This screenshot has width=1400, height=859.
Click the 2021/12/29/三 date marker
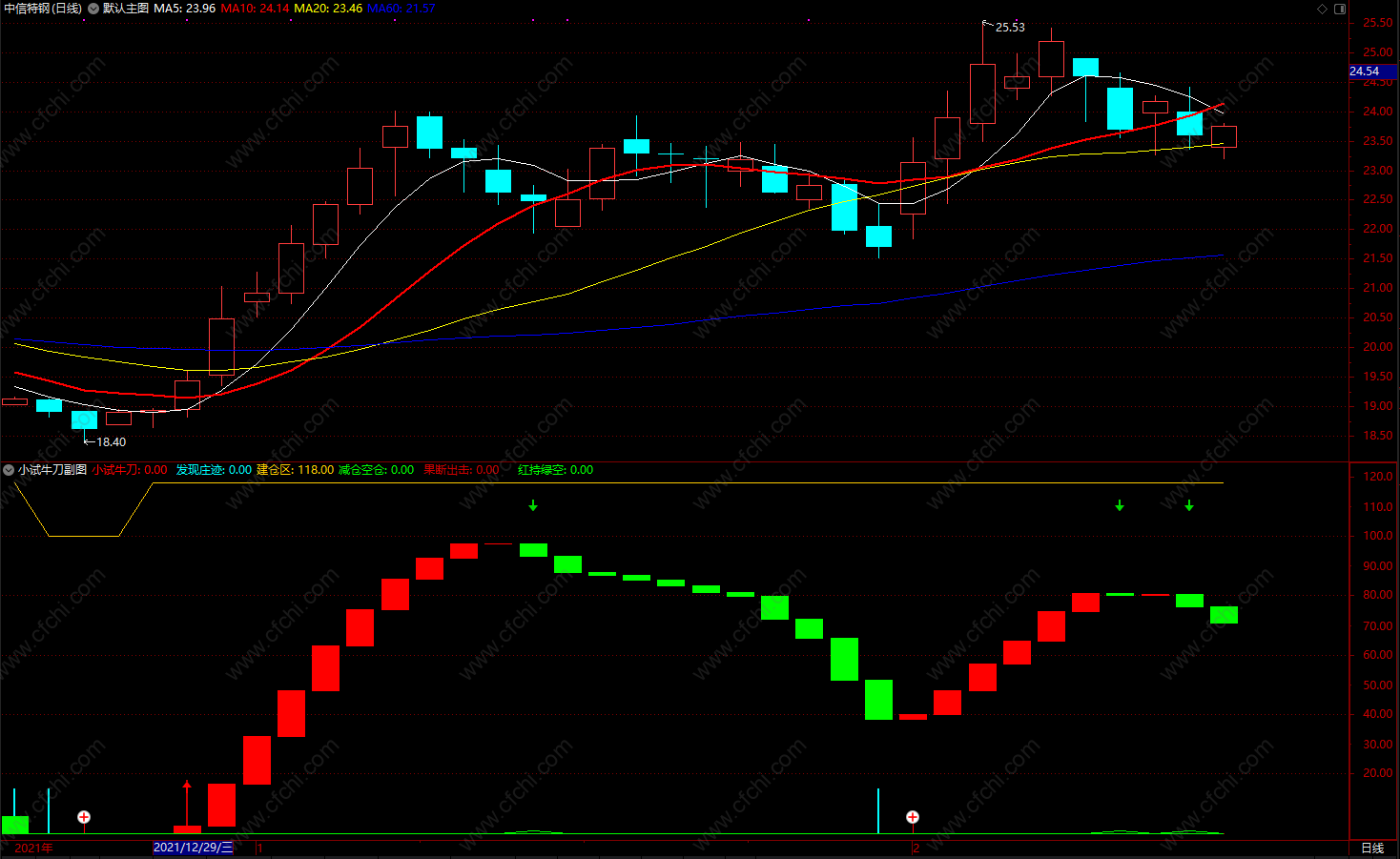point(193,848)
